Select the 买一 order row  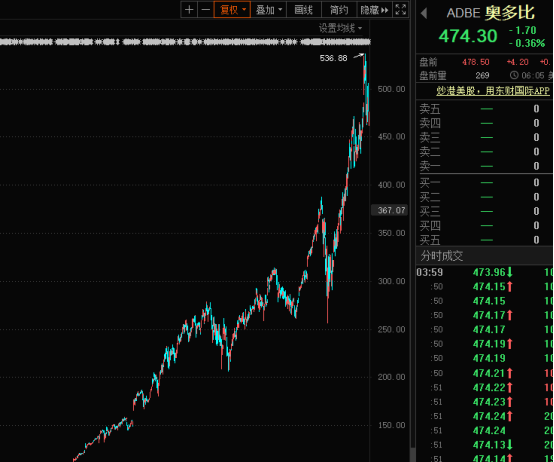click(484, 183)
